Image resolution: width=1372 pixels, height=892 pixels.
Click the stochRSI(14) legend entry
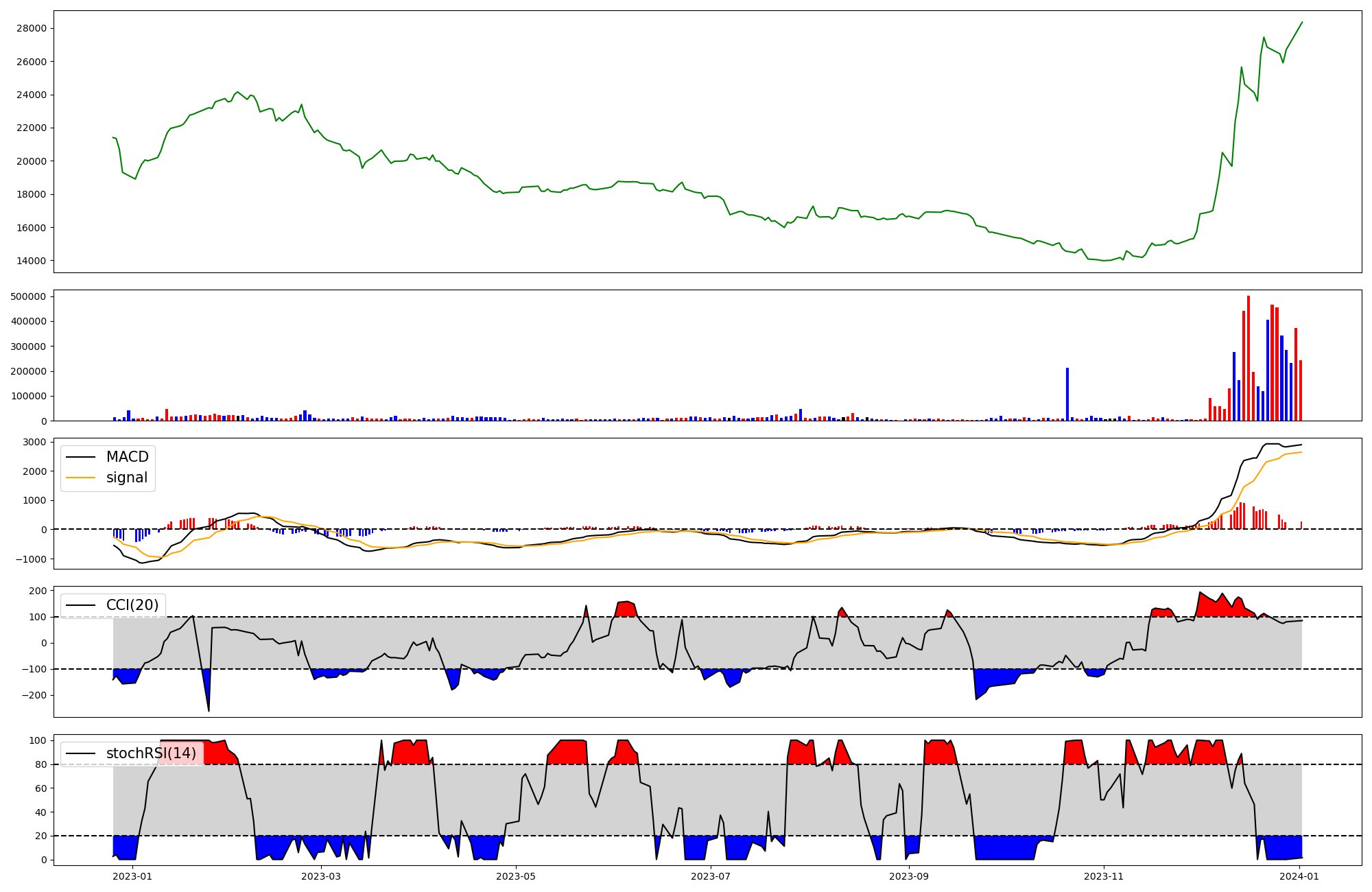click(150, 753)
